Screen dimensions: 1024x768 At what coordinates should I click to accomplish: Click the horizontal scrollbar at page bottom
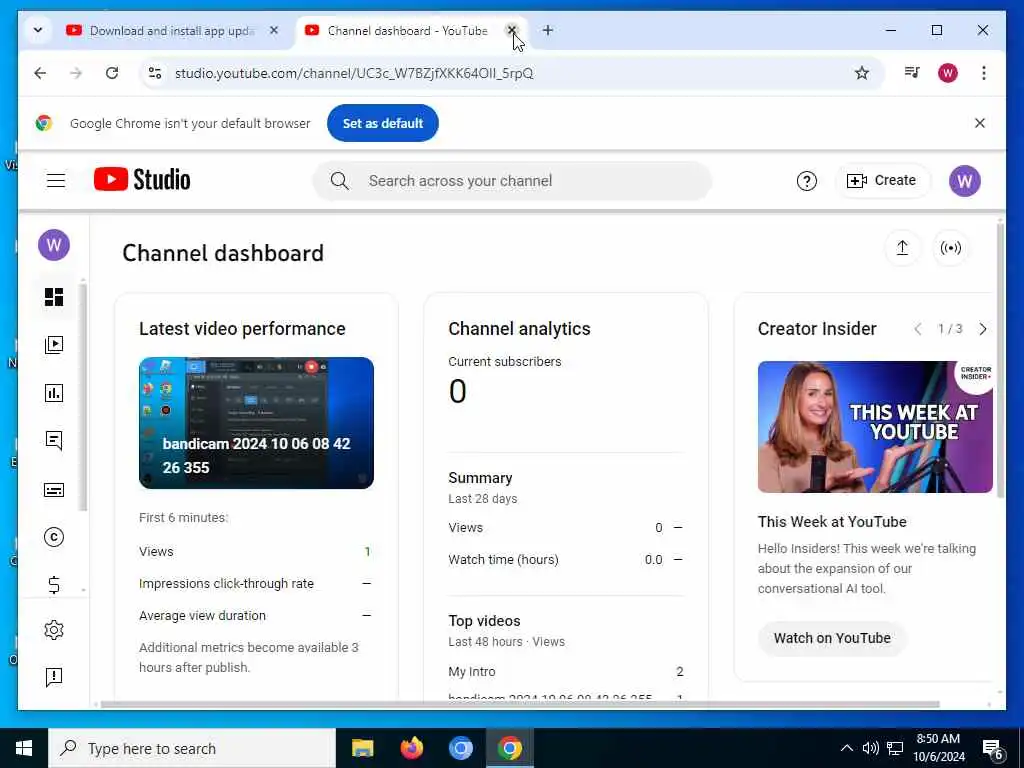[x=519, y=705]
